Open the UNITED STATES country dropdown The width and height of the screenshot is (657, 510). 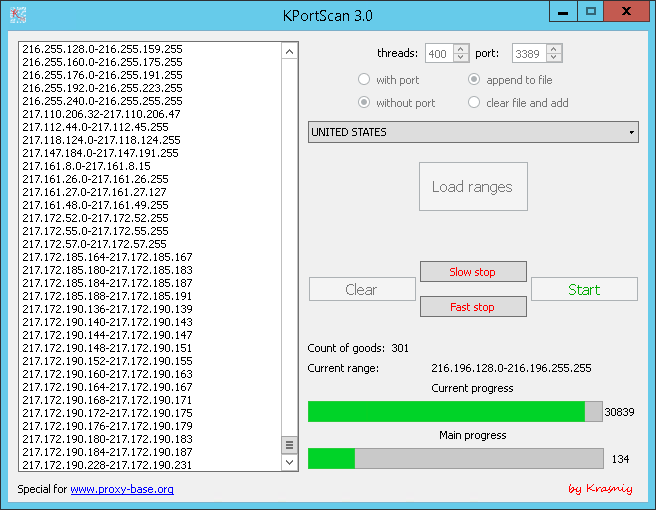click(x=473, y=132)
